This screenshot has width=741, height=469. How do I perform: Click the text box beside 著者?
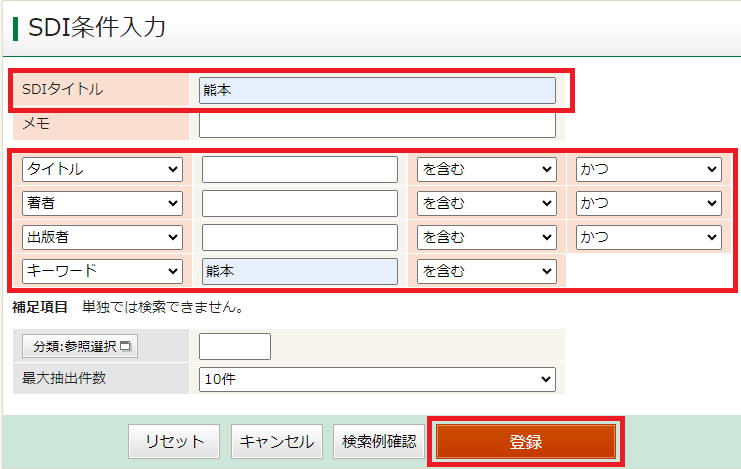click(299, 203)
